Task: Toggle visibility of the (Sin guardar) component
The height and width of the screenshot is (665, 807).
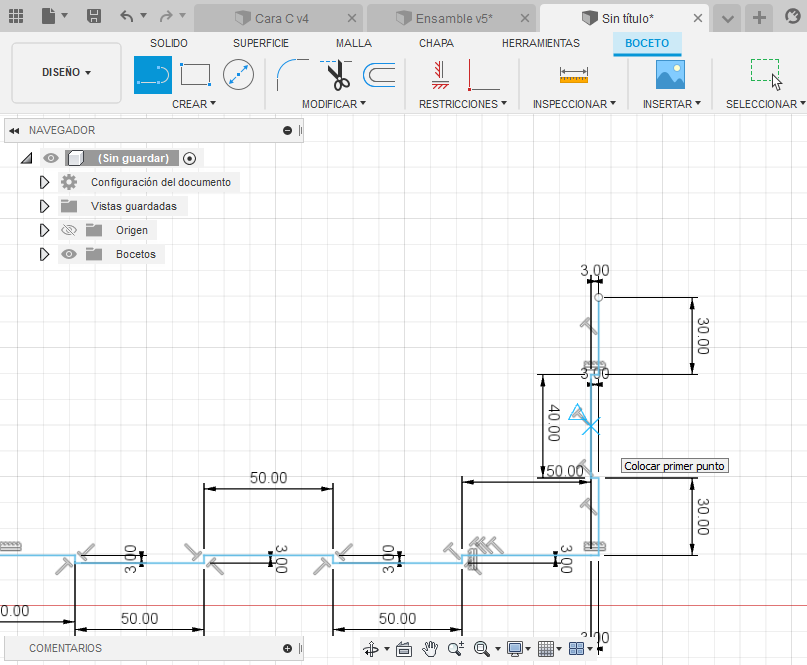Action: coord(50,158)
